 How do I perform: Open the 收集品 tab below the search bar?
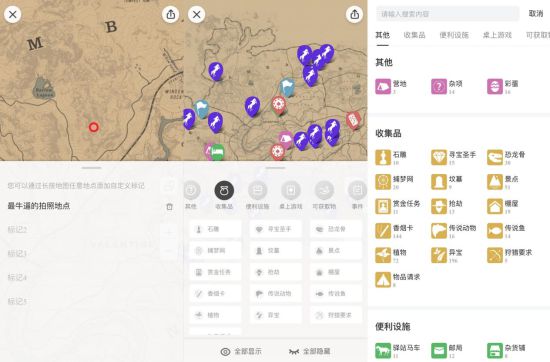[x=414, y=35]
